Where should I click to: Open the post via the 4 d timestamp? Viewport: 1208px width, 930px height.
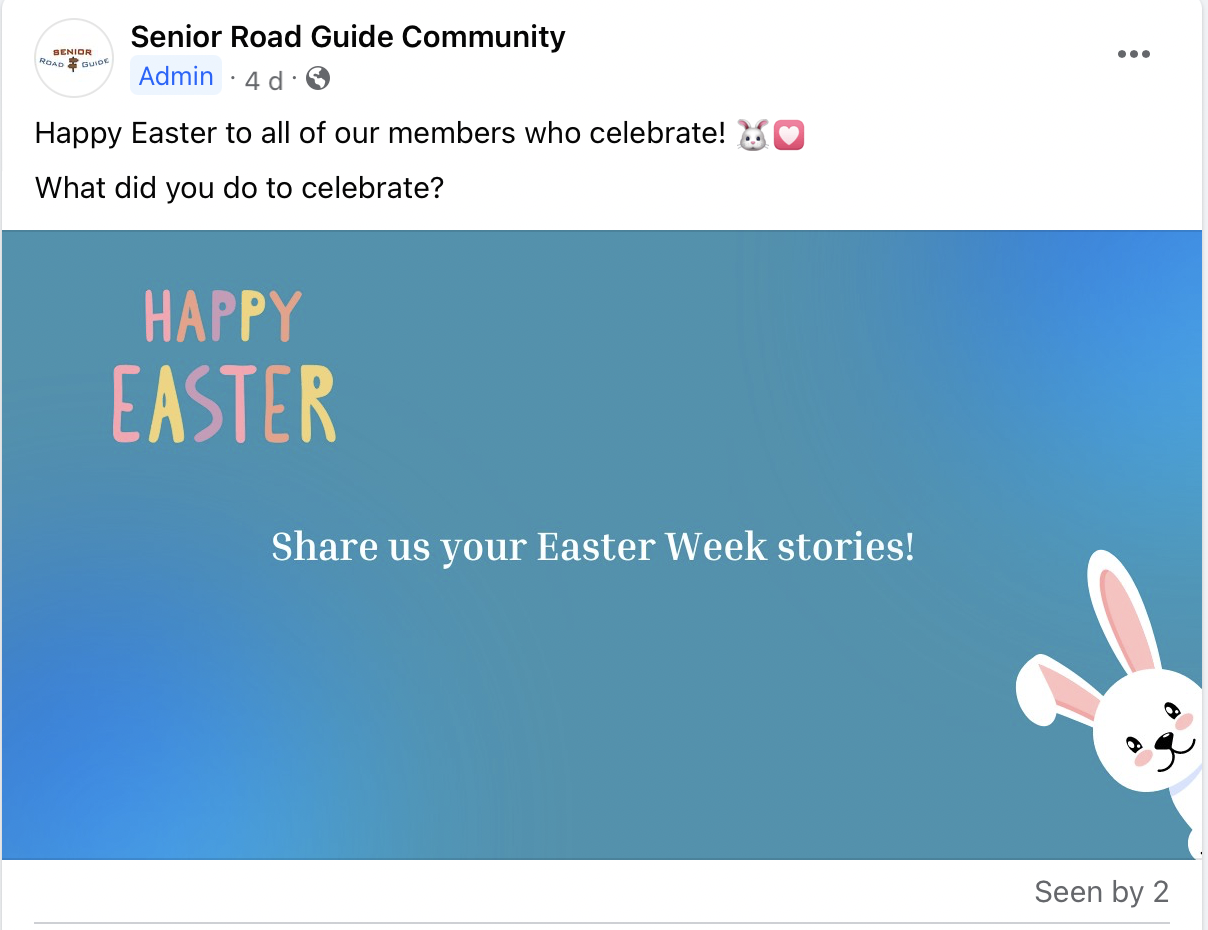(264, 80)
